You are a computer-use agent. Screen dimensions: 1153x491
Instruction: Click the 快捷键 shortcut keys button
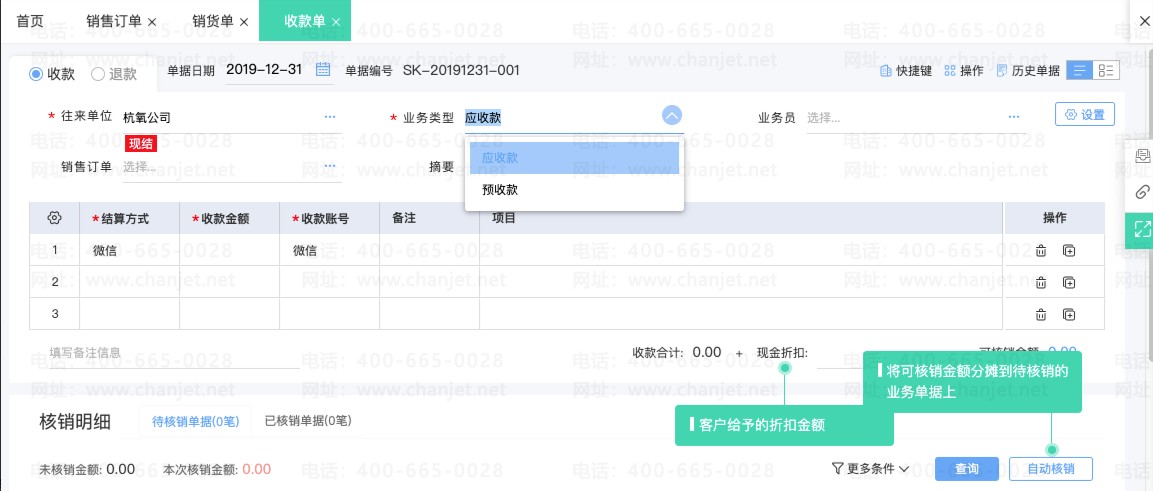click(x=906, y=71)
